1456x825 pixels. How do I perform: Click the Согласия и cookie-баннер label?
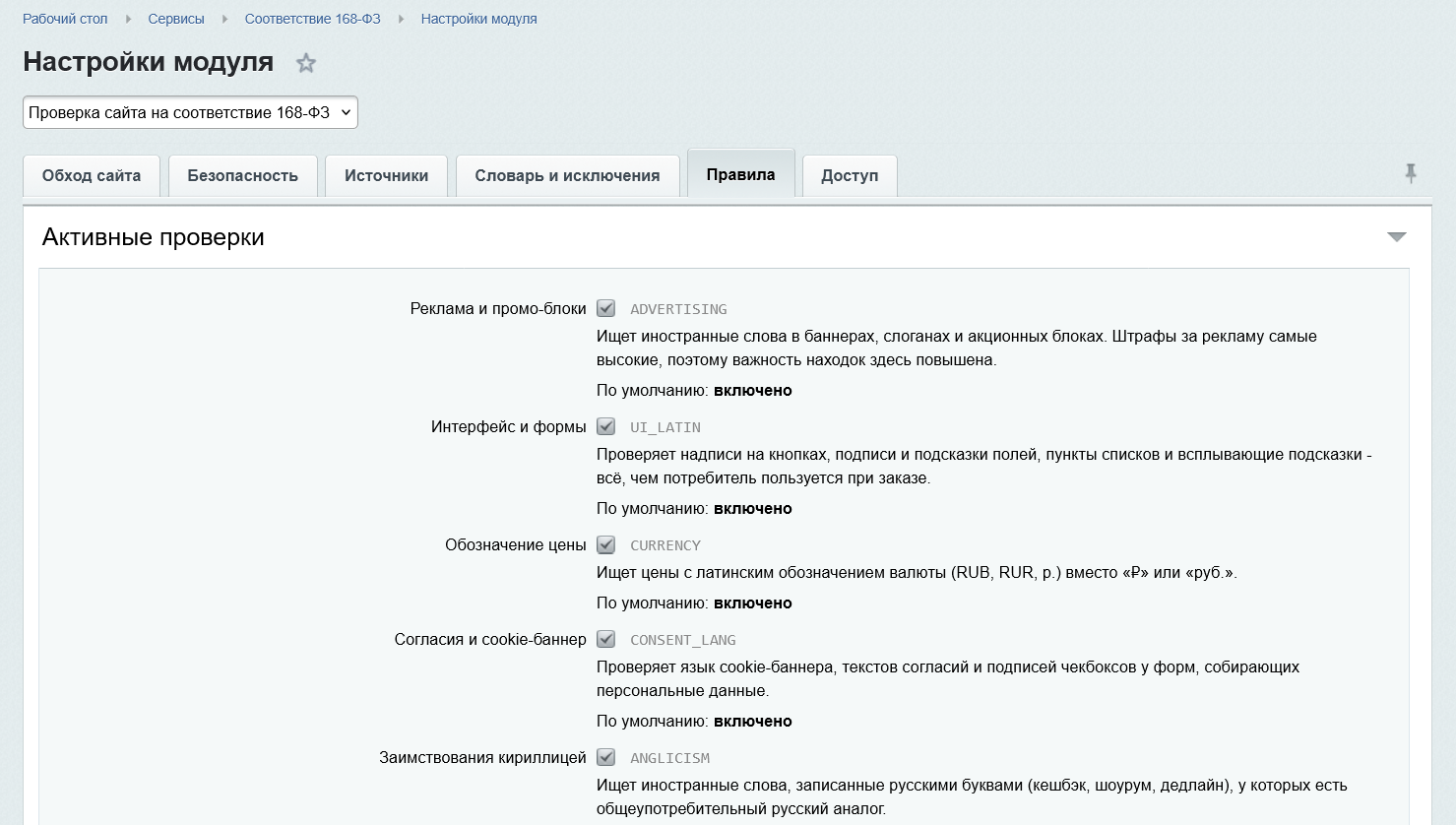click(490, 639)
